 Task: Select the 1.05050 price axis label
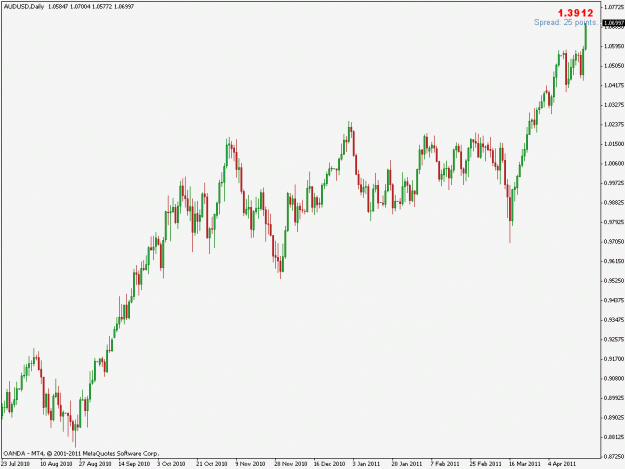pyautogui.click(x=614, y=65)
